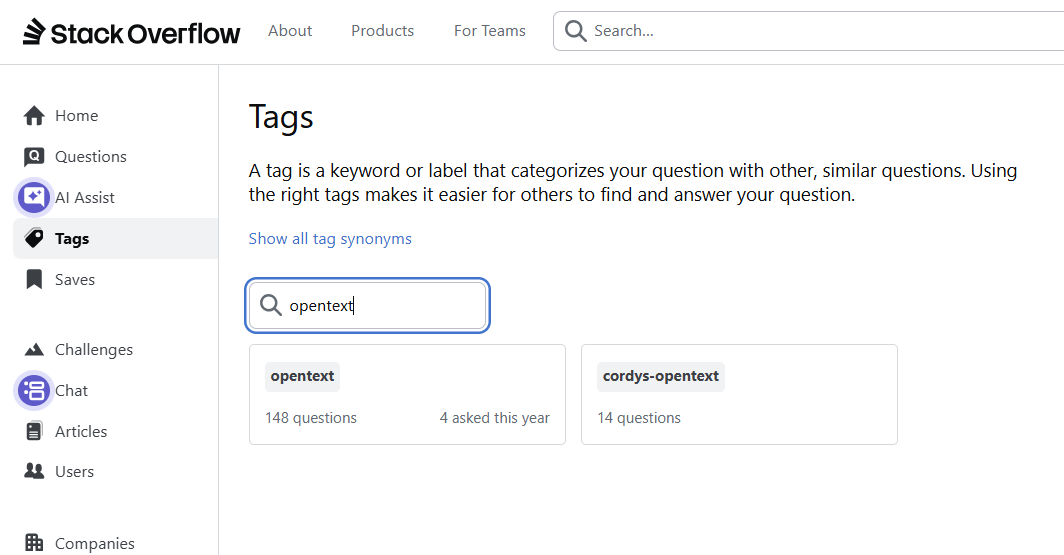Click the Articles document icon
The width and height of the screenshot is (1064, 555).
(34, 431)
